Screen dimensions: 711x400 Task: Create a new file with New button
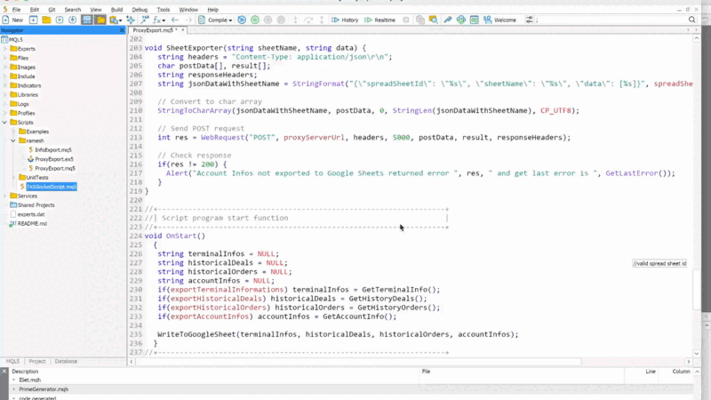[x=12, y=20]
